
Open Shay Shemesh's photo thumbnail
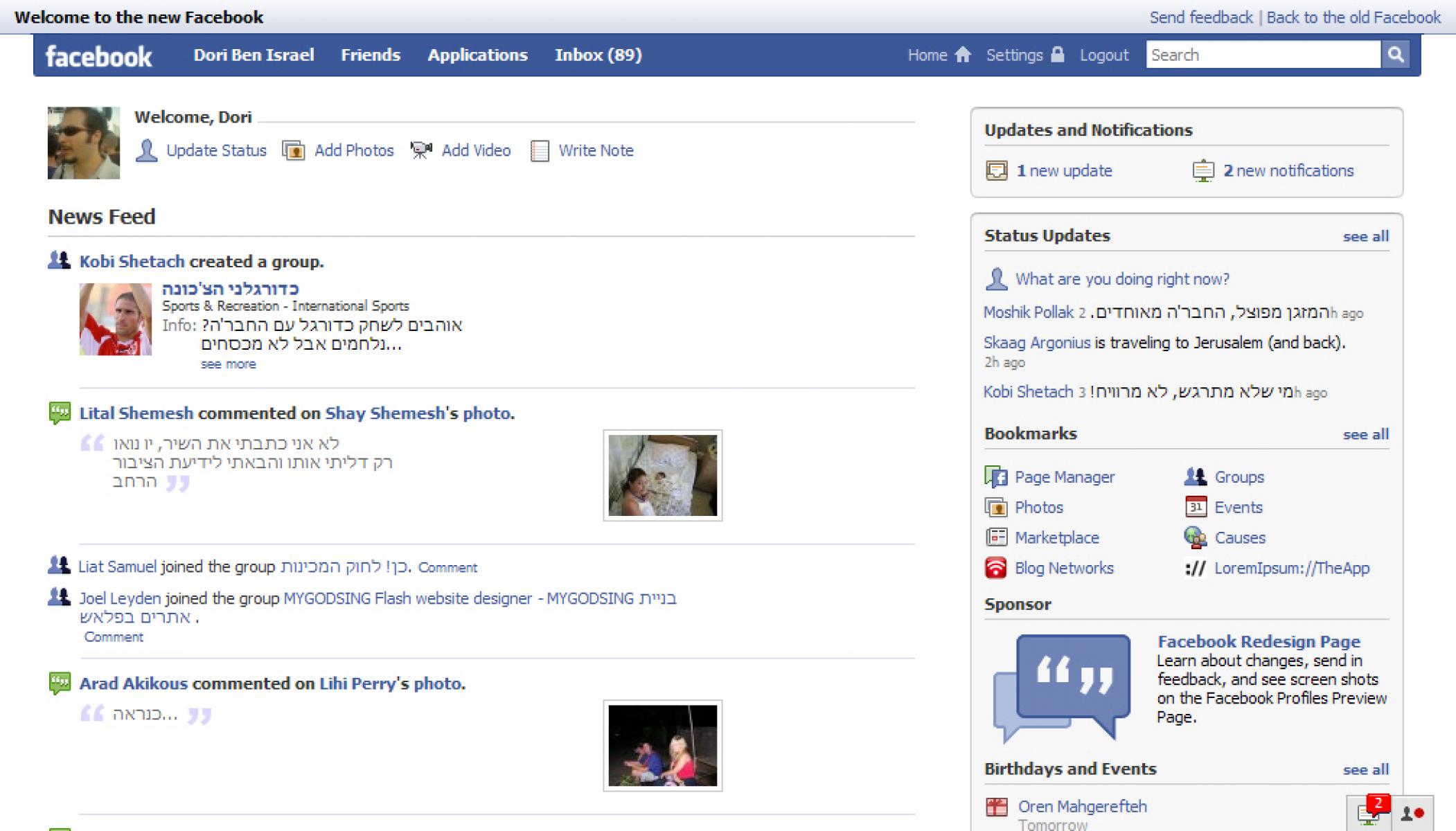tap(662, 475)
